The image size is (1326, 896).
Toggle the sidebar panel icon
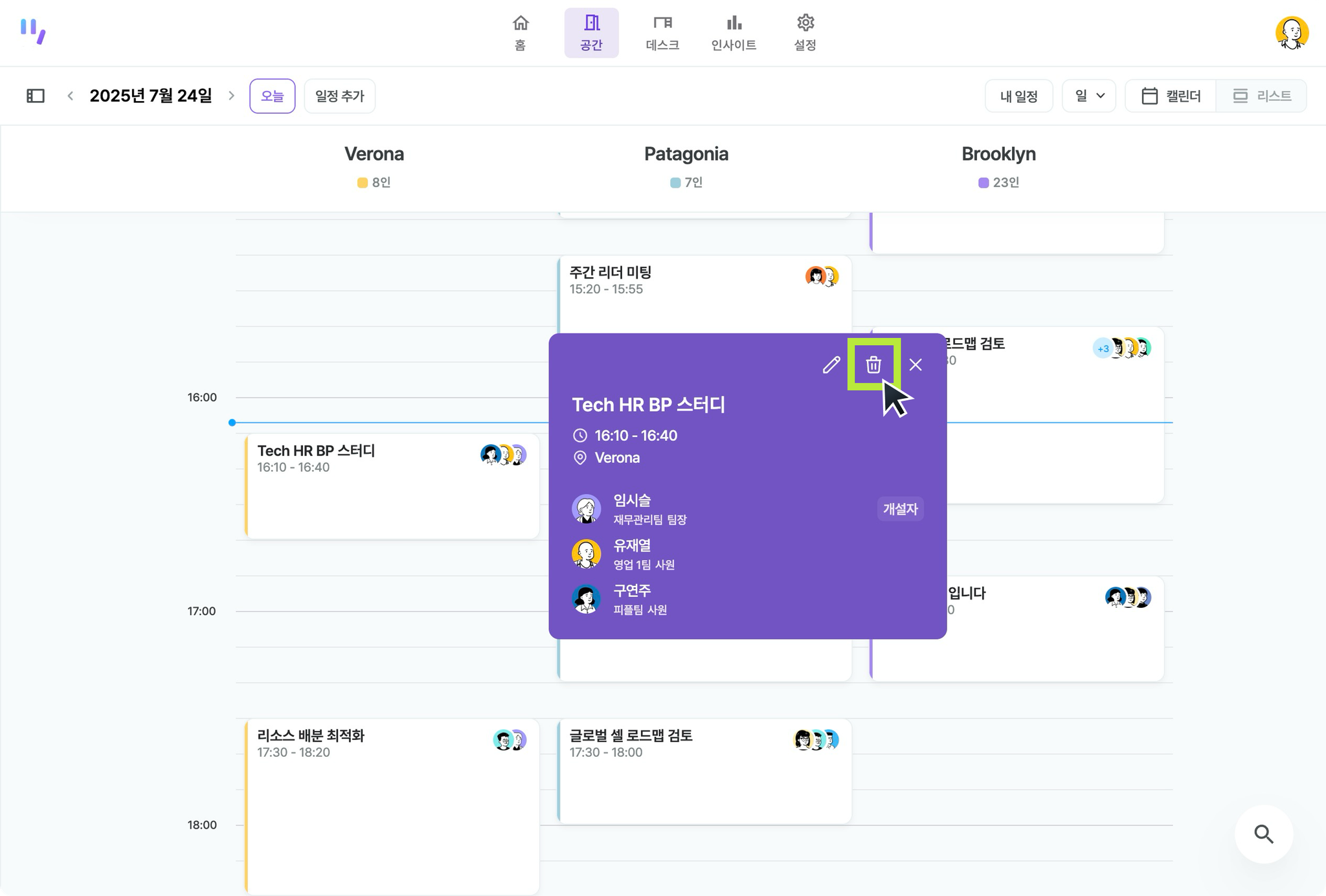click(x=36, y=96)
